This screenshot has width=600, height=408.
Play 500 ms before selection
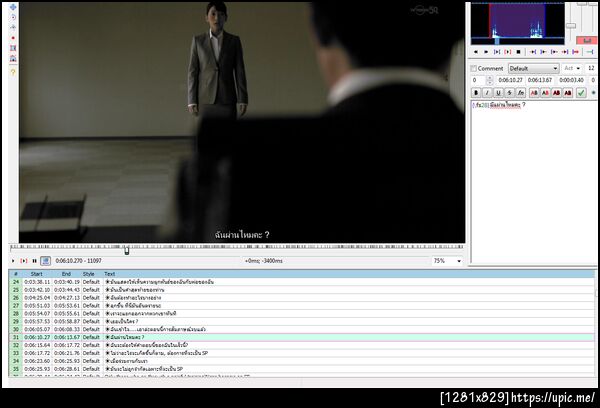pyautogui.click(x=533, y=52)
